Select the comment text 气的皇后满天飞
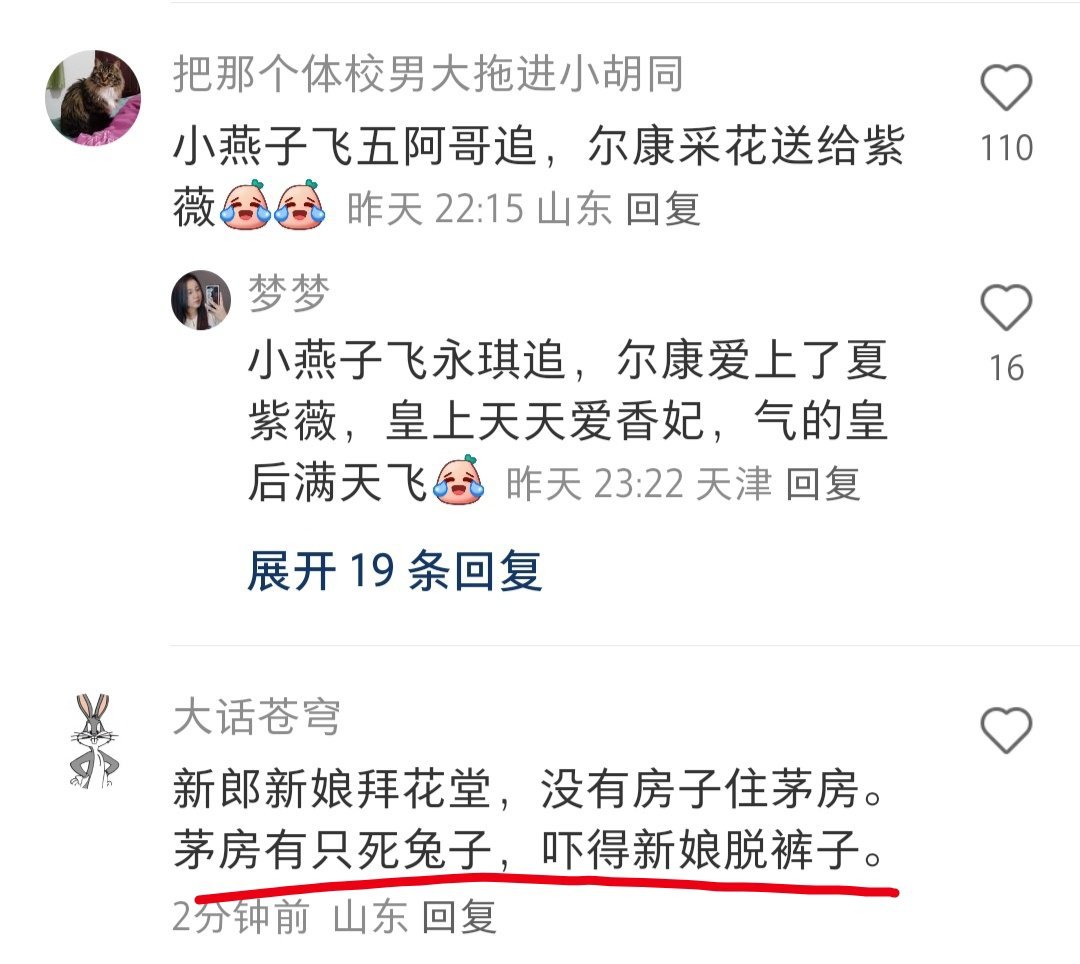 tap(568, 451)
